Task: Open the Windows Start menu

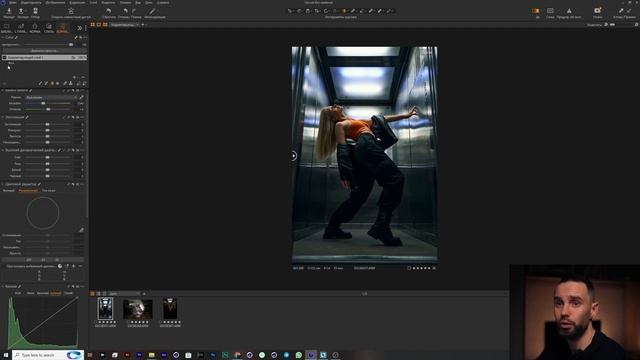Action: (x=6, y=355)
